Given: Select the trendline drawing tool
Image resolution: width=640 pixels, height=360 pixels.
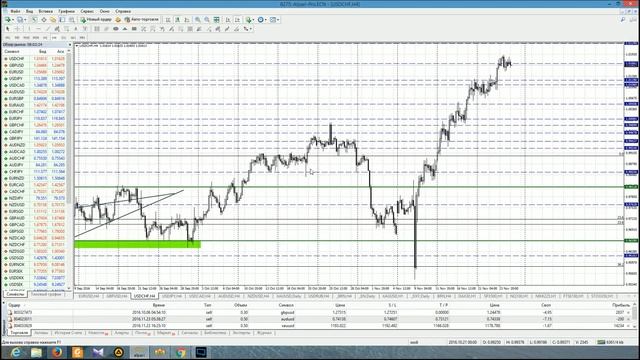Looking at the screenshot, I should coord(48,29).
